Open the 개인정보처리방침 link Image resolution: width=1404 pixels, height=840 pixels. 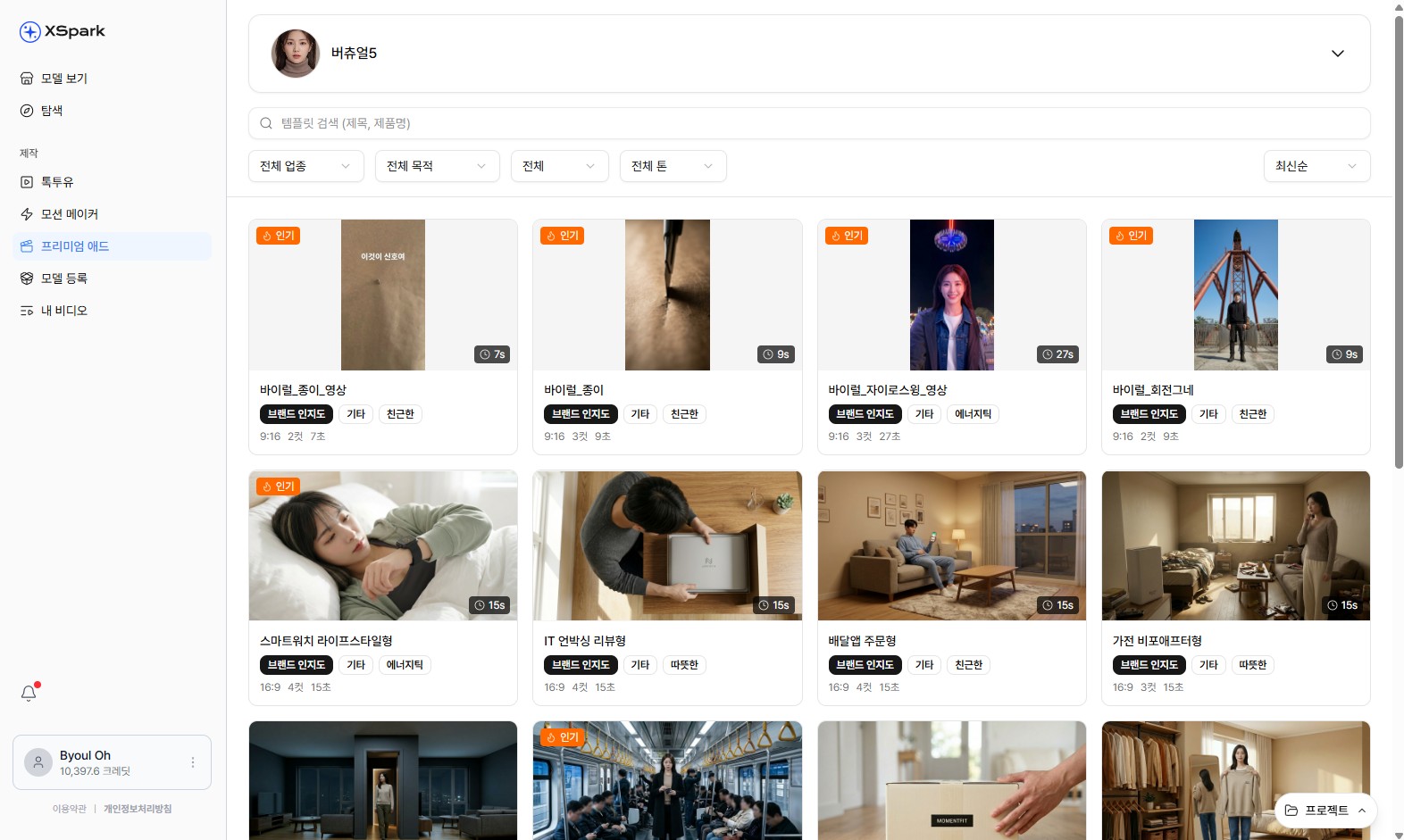click(x=138, y=809)
